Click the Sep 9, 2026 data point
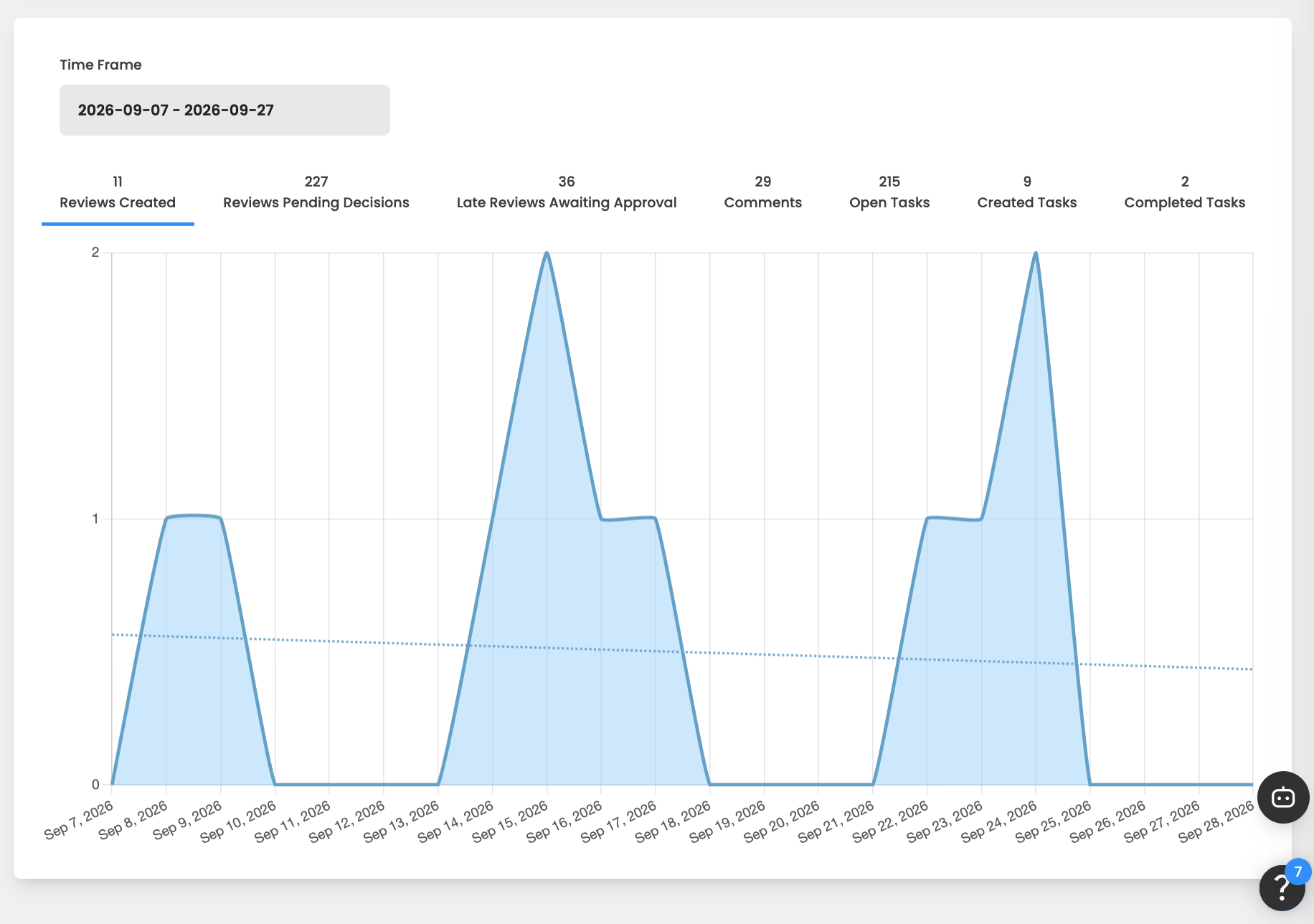This screenshot has height=924, width=1314. [x=221, y=518]
